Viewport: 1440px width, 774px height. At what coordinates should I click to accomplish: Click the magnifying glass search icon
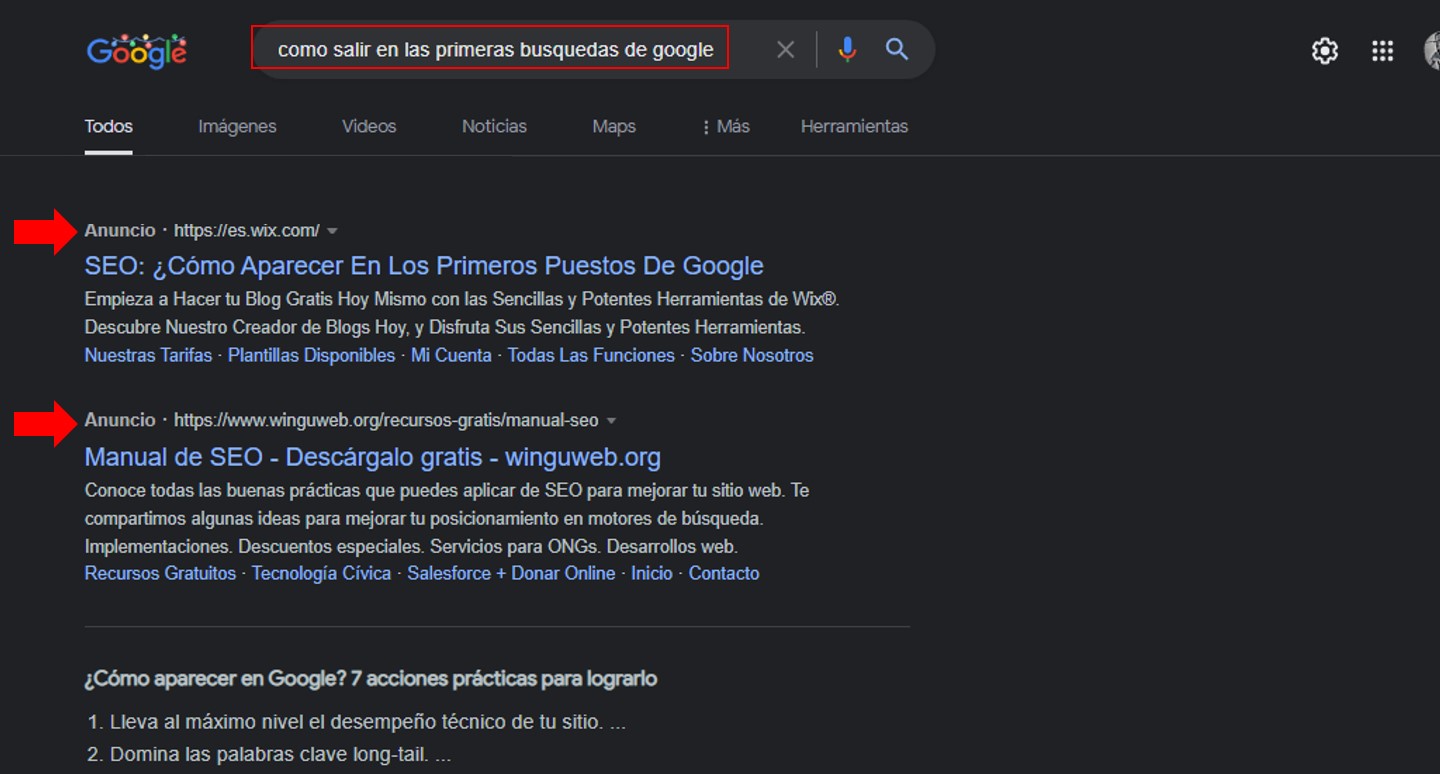click(896, 48)
